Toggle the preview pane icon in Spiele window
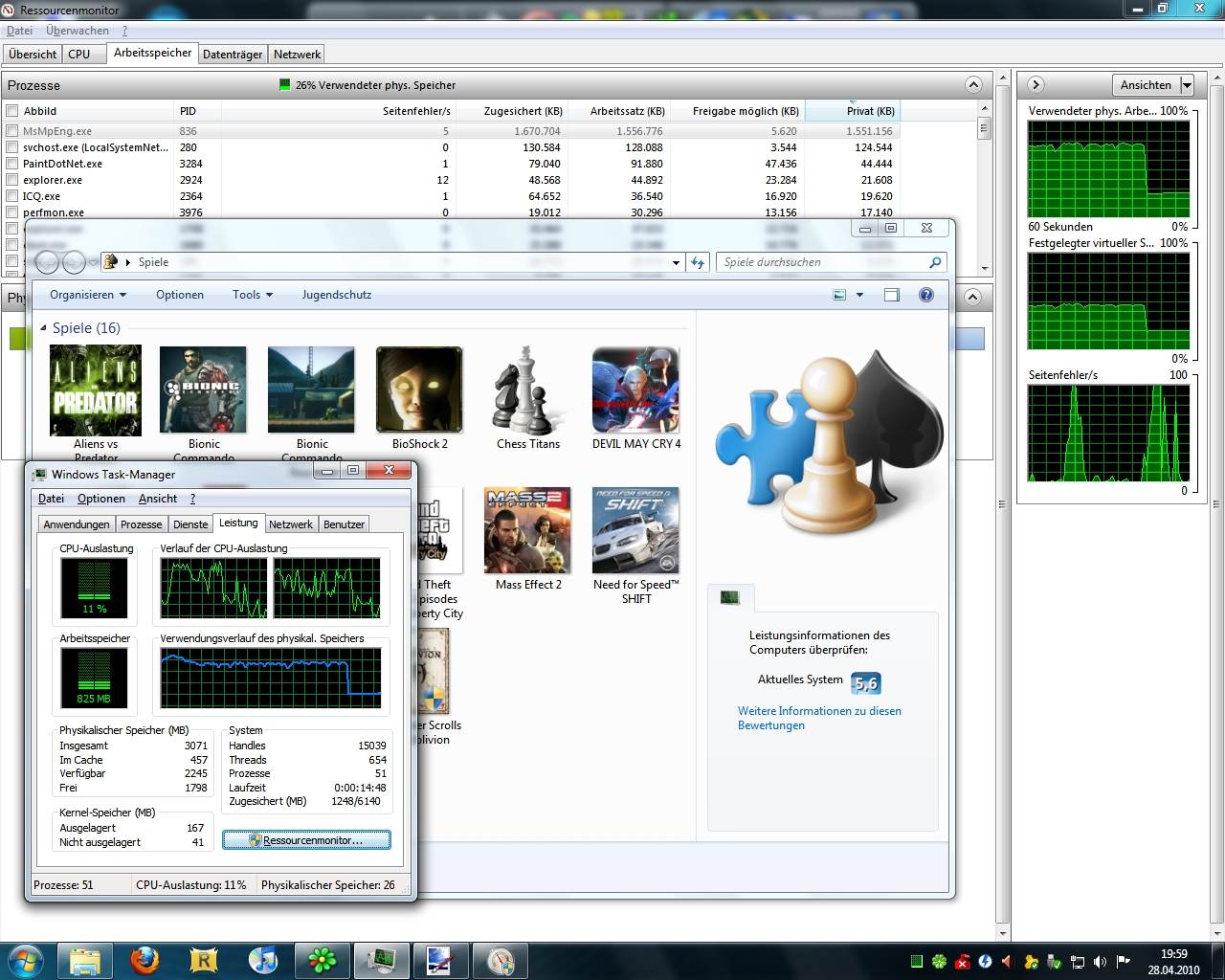The height and width of the screenshot is (980, 1225). point(892,295)
